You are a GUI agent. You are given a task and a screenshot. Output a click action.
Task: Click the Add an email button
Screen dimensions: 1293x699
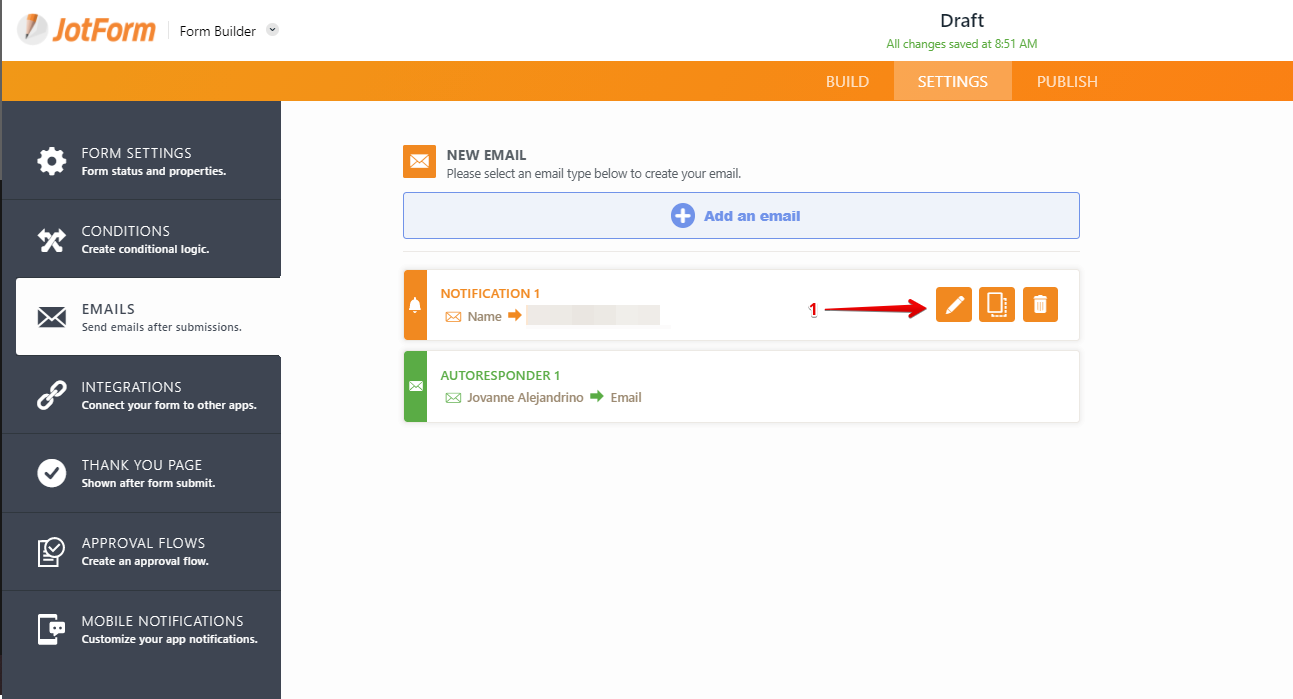[741, 216]
